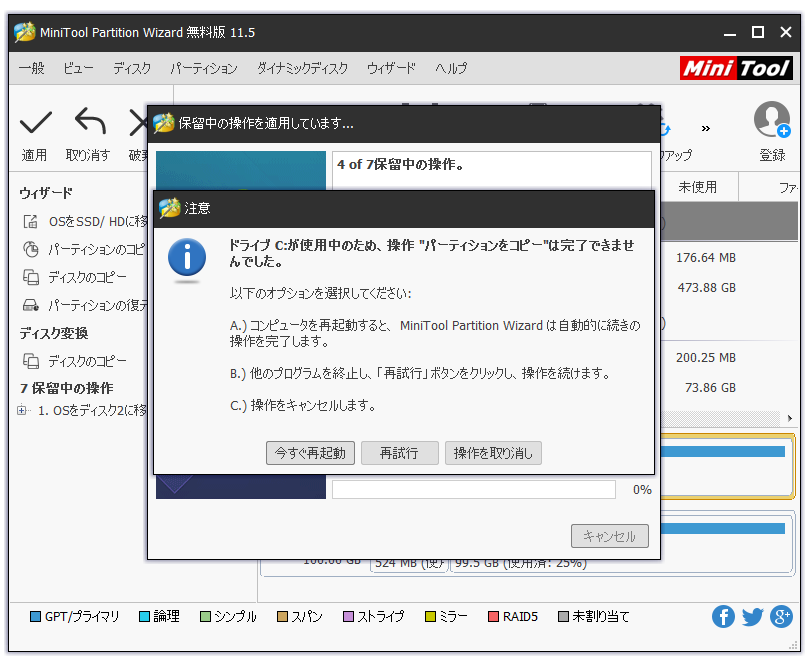
Task: Open the ウィザード menu
Action: 391,68
